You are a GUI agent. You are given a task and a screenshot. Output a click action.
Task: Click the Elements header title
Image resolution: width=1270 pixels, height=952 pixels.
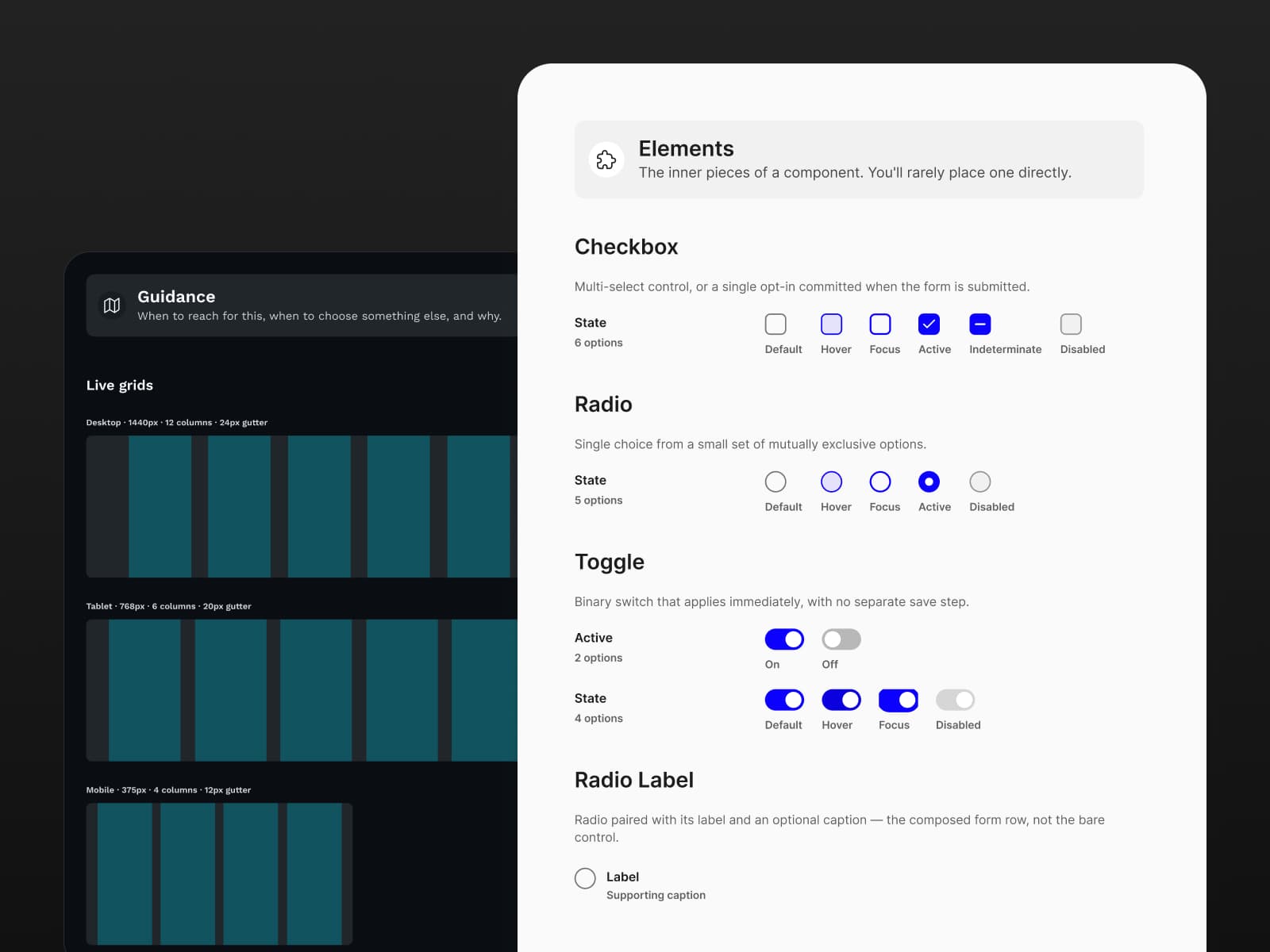[x=686, y=148]
